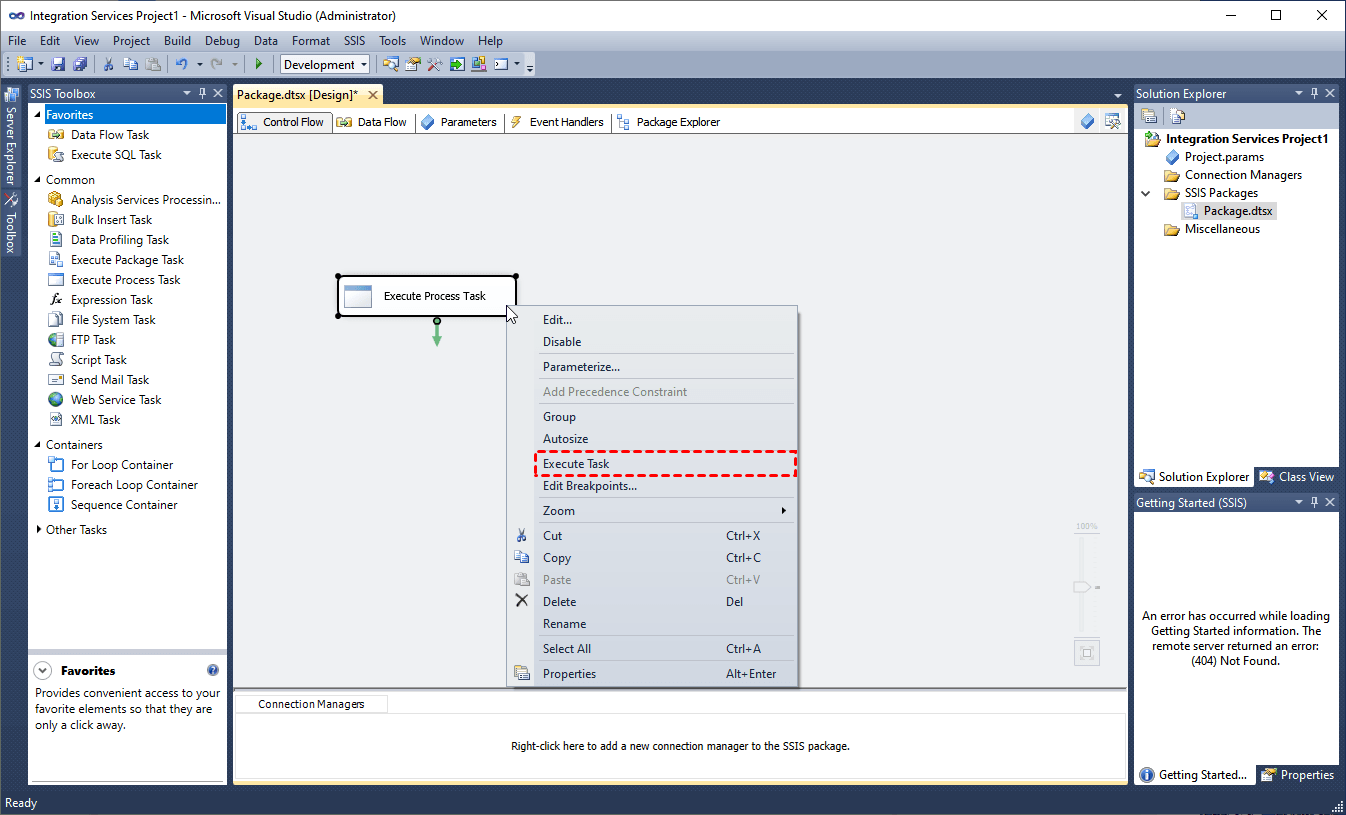Image resolution: width=1346 pixels, height=815 pixels.
Task: Undo the last action via toolbar arrow
Action: point(181,64)
